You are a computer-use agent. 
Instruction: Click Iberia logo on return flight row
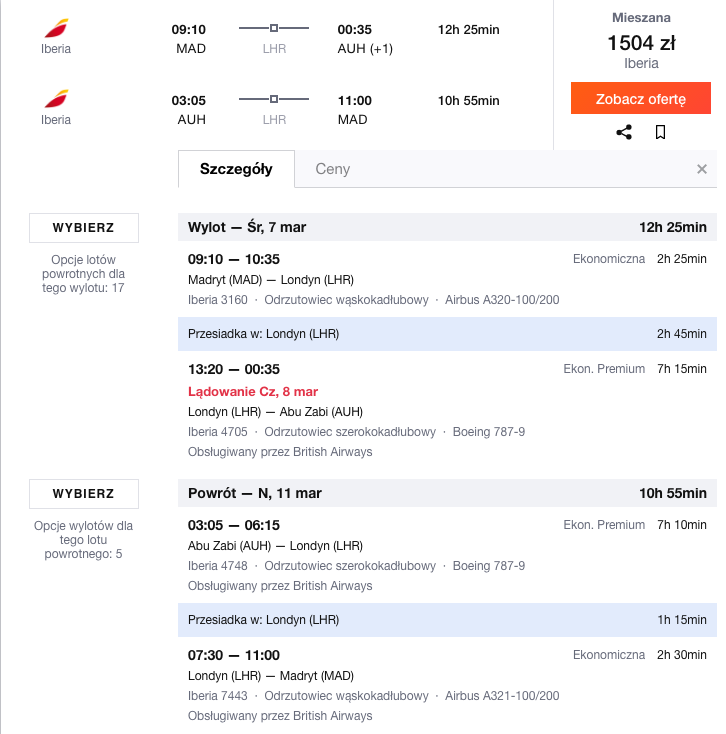(56, 99)
